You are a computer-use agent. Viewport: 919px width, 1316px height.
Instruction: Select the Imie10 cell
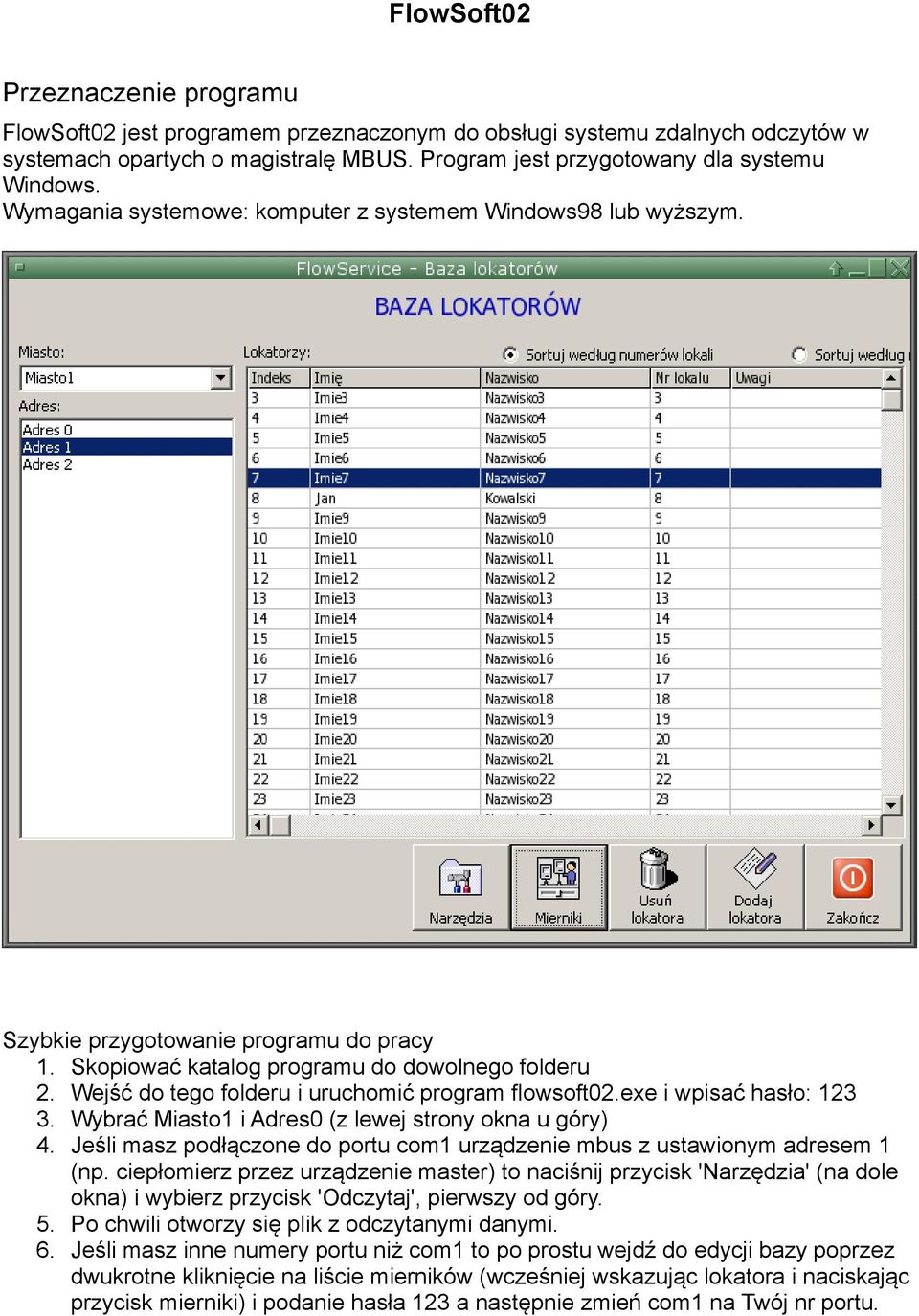[394, 538]
